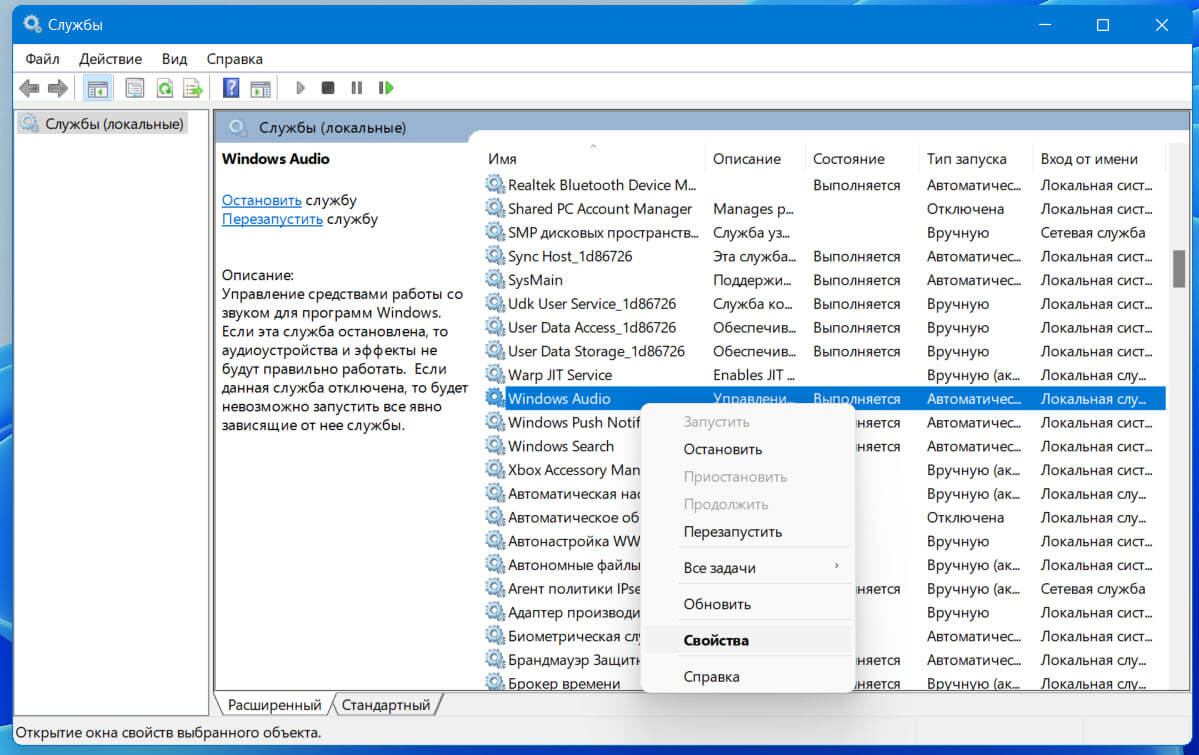The image size is (1199, 755).
Task: Choose Перезапустить in the context menu
Action: (747, 532)
